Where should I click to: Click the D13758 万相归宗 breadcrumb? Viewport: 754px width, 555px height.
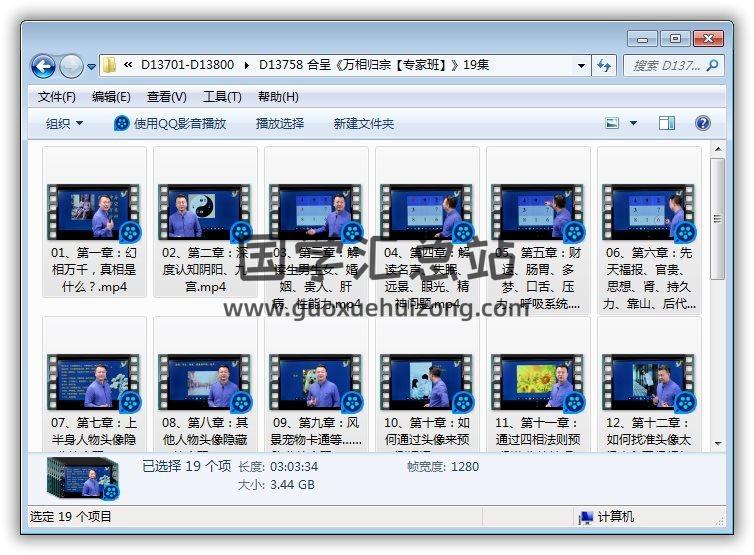[x=374, y=65]
